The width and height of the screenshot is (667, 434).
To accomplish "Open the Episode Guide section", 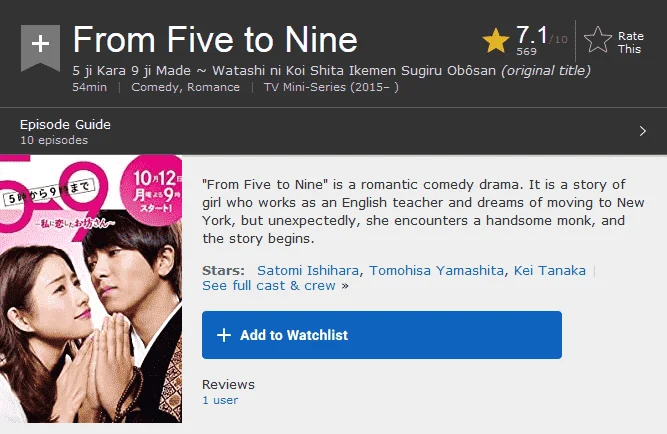I will coord(334,131).
